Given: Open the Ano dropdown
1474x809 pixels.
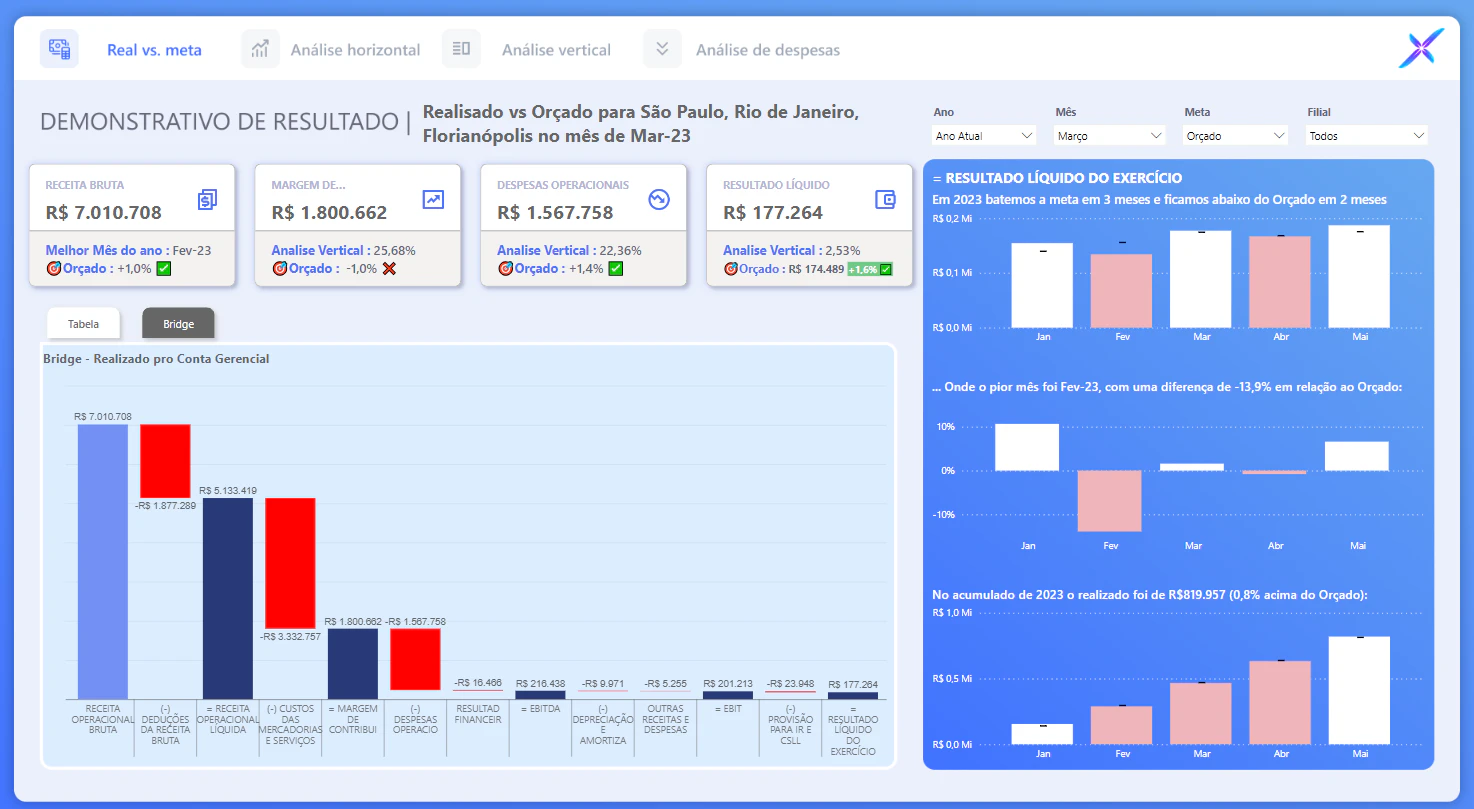Looking at the screenshot, I should (984, 135).
